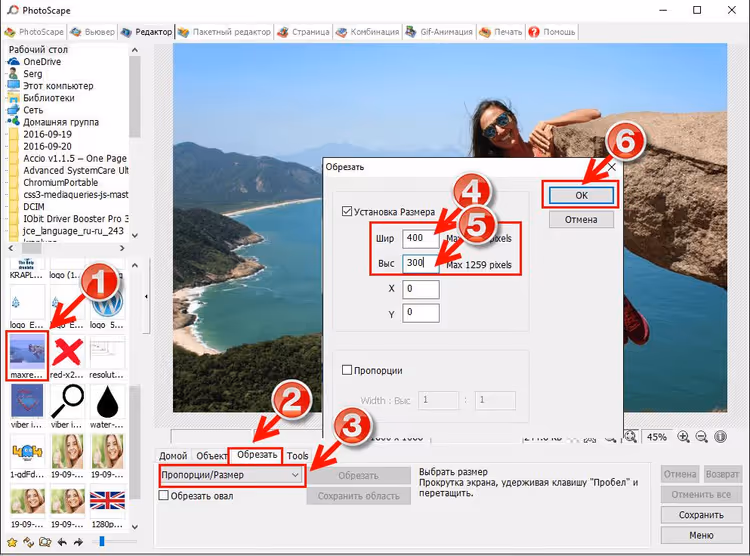The height and width of the screenshot is (556, 750).
Task: Click the Шир width field
Action: (x=420, y=238)
